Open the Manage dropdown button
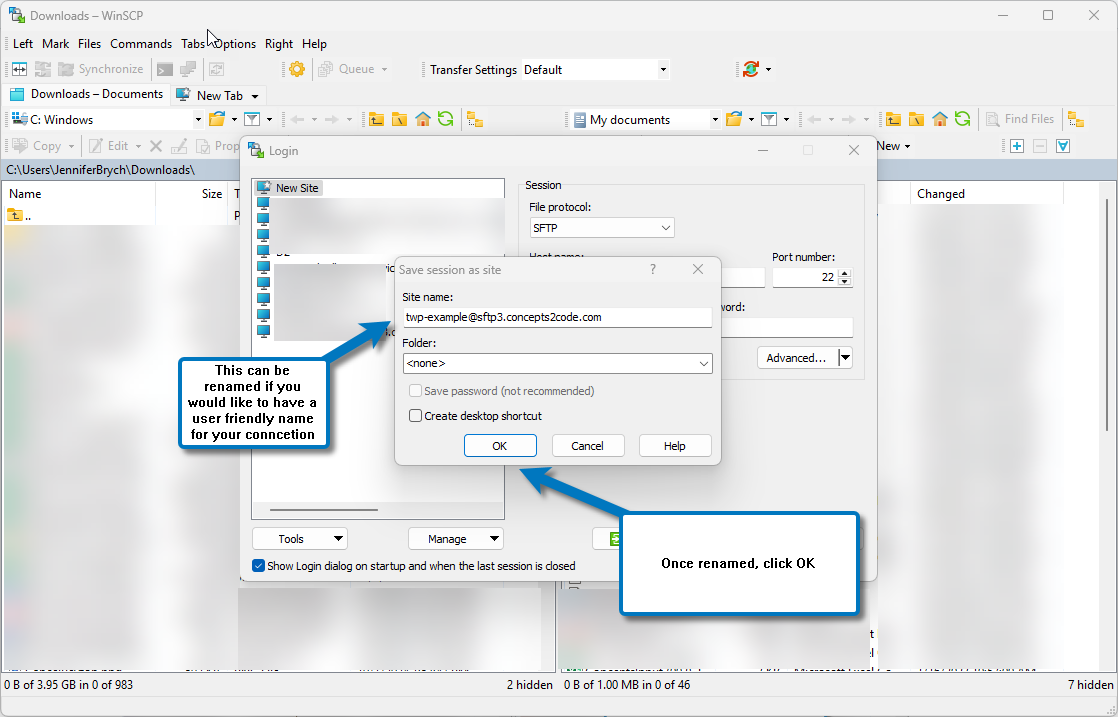The height and width of the screenshot is (717, 1118). pos(456,539)
